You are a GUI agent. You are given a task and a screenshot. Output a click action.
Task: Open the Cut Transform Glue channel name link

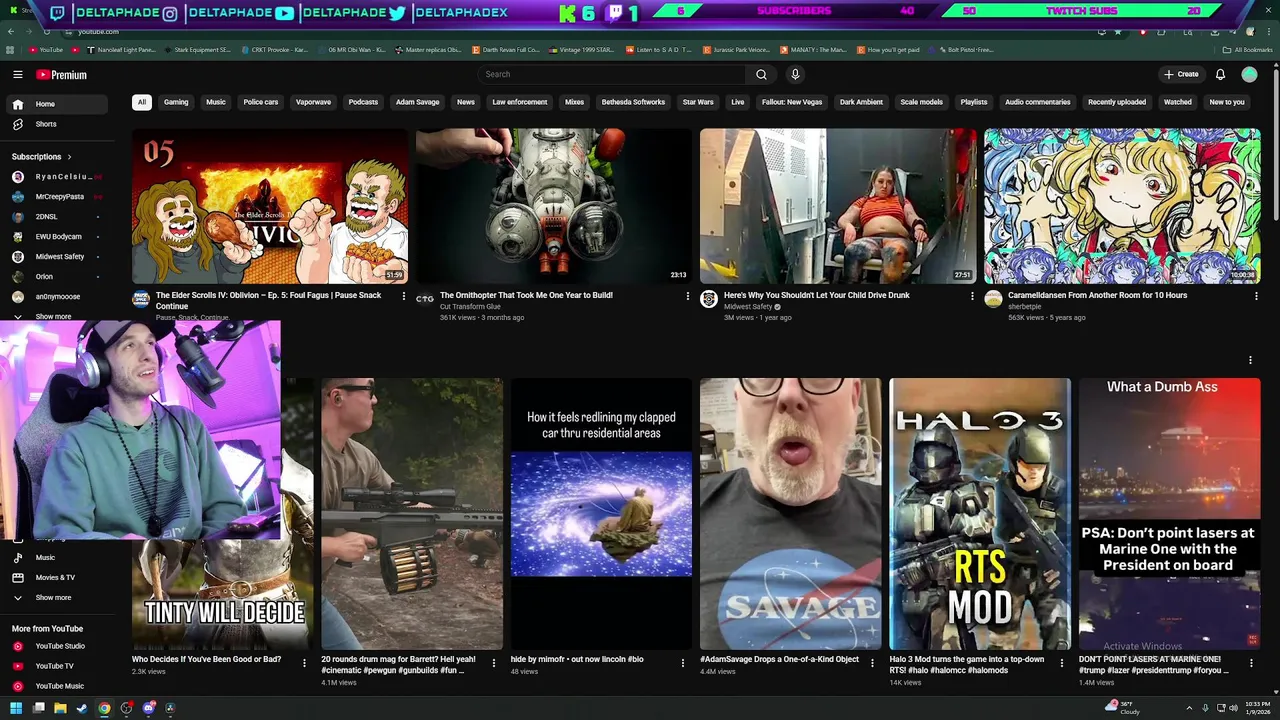click(470, 307)
